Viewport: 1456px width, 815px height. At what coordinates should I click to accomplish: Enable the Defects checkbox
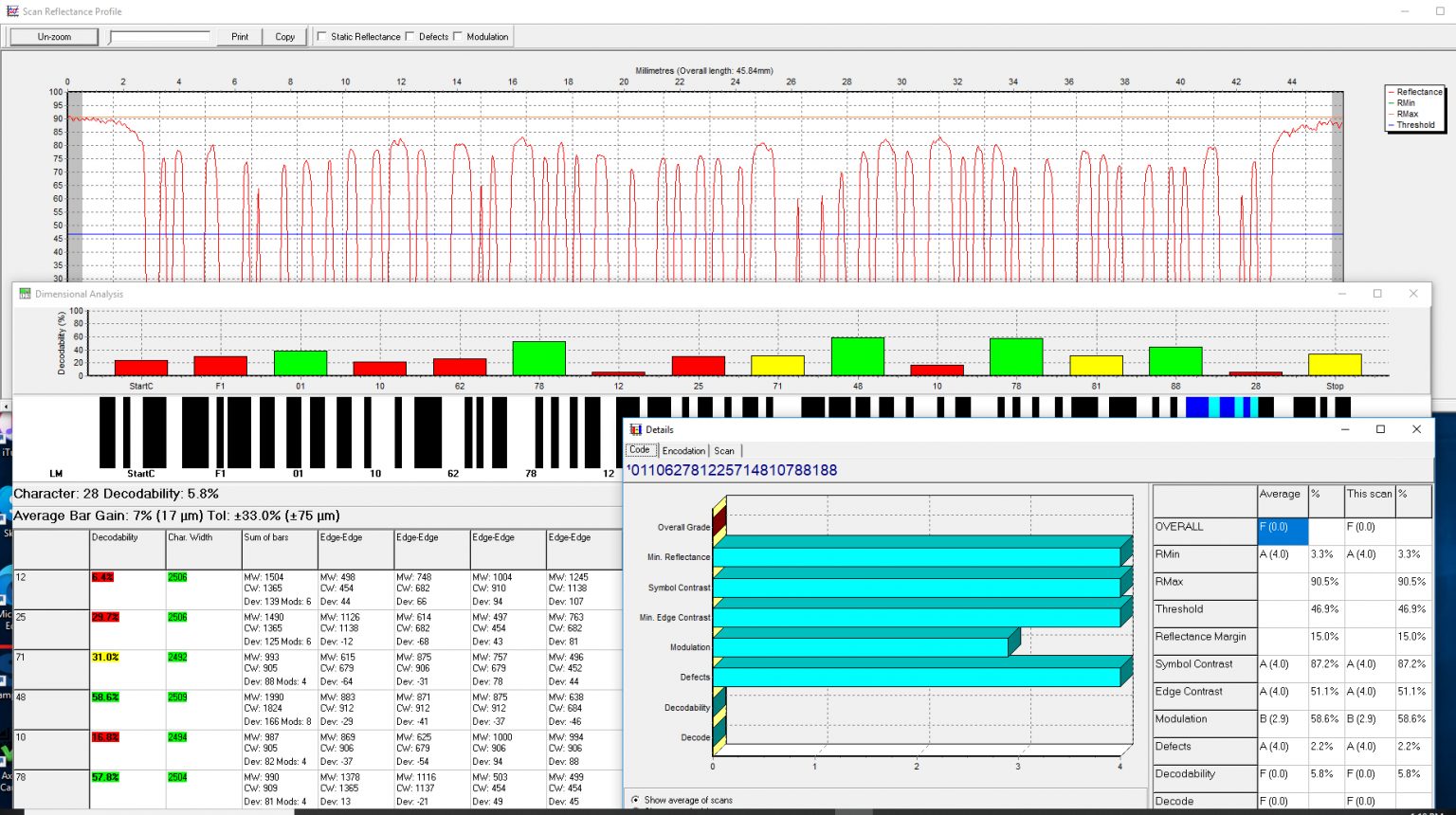[x=409, y=36]
